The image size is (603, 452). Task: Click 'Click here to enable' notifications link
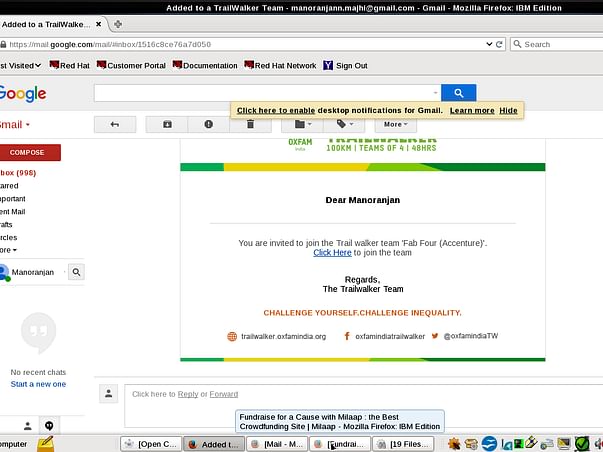tap(276, 110)
